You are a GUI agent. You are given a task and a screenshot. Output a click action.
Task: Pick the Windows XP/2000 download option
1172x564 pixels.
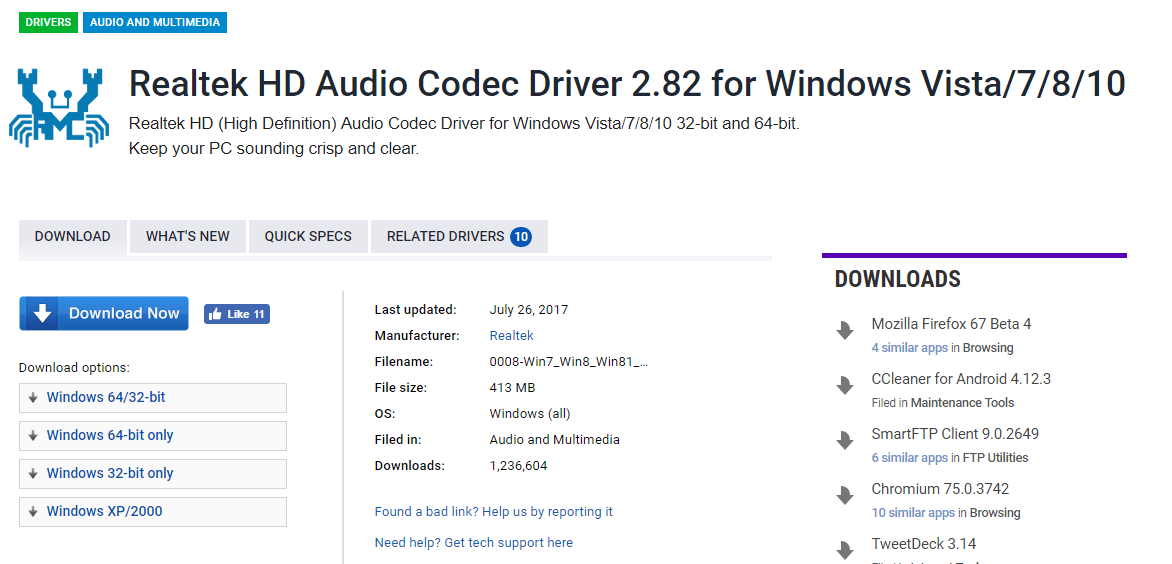[x=104, y=512]
